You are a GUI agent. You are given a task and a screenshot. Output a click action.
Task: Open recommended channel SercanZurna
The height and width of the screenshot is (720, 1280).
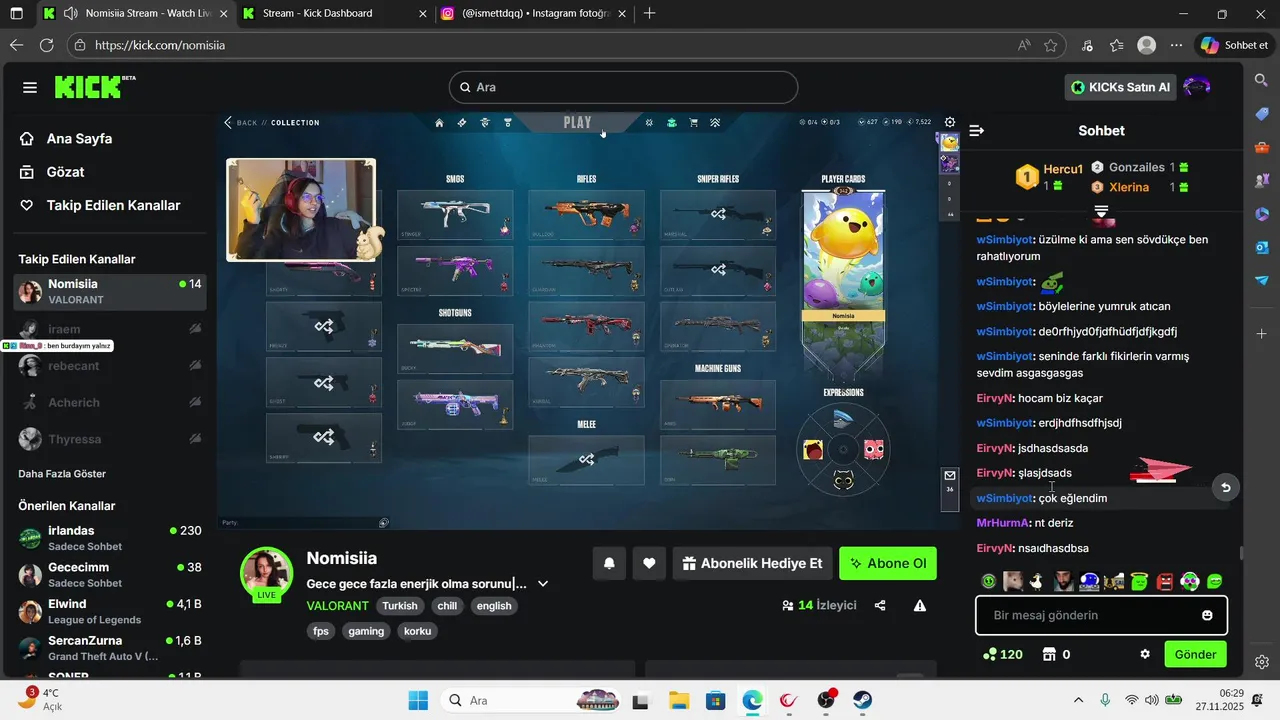(110, 648)
